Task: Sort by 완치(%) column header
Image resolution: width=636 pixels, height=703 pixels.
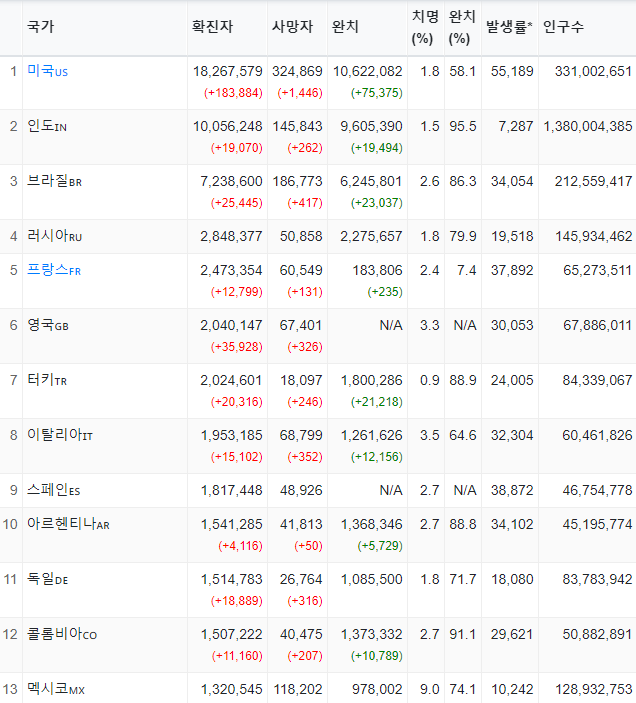Action: pyautogui.click(x=462, y=28)
